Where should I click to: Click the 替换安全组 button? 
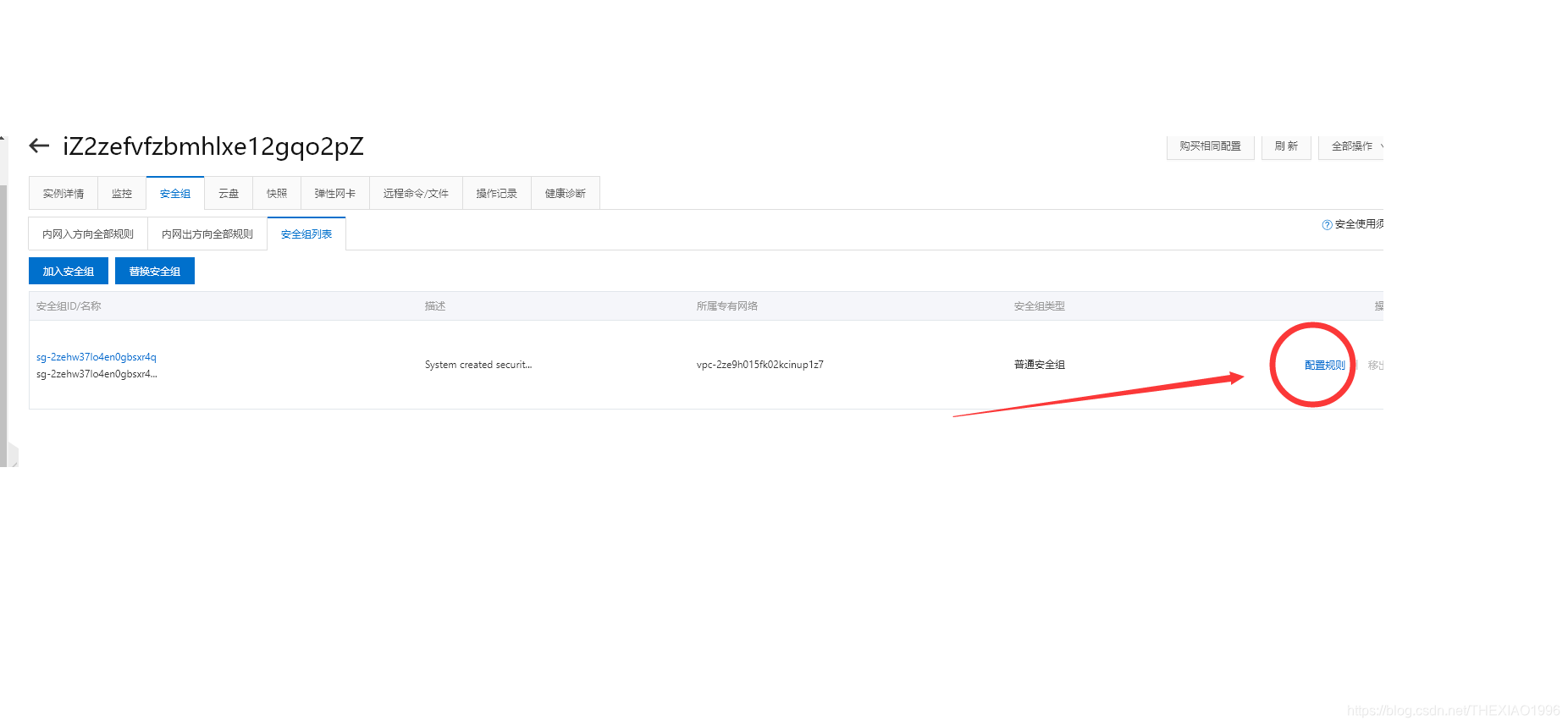point(155,272)
